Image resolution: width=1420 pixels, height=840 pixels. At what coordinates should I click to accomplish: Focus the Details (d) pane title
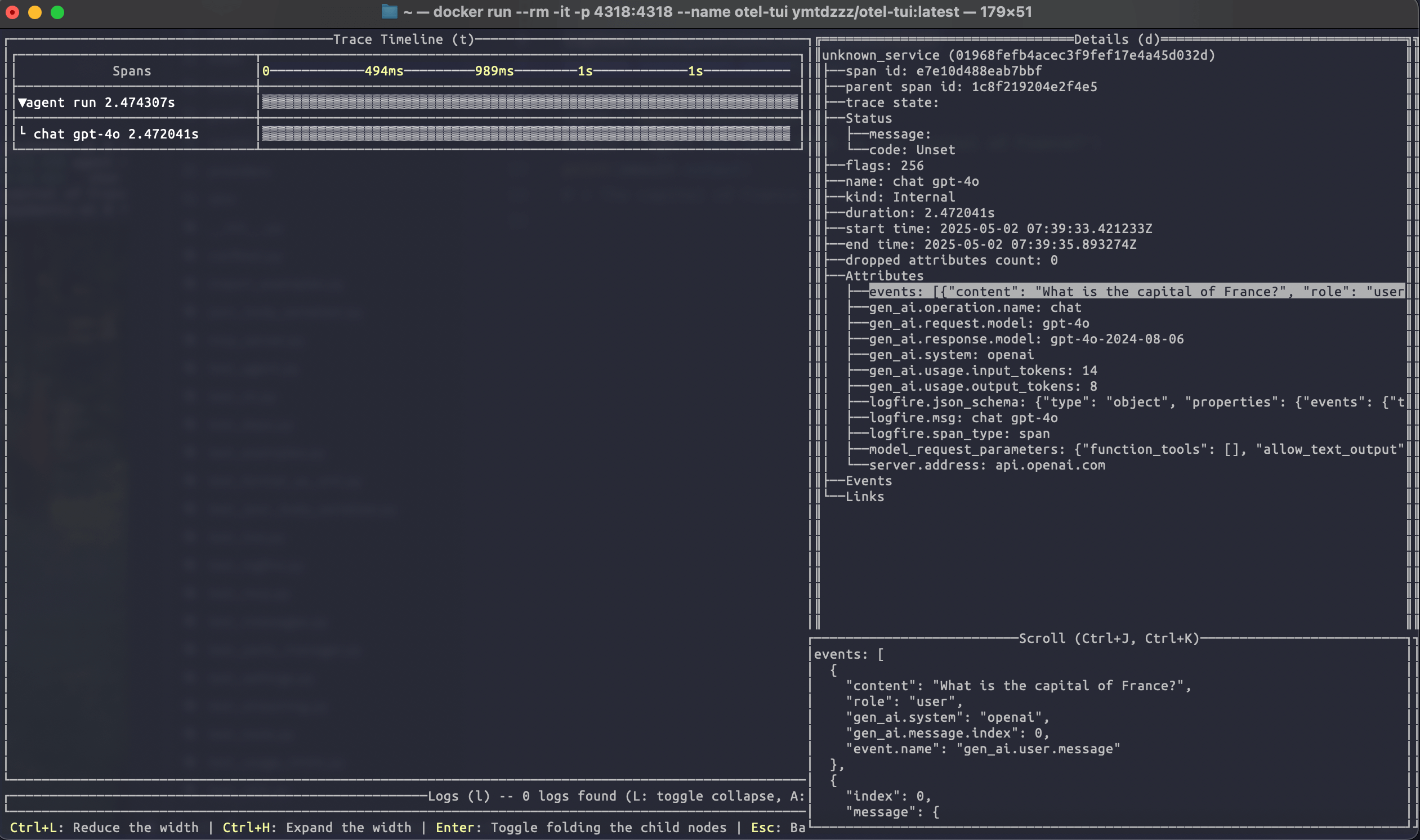point(1116,39)
